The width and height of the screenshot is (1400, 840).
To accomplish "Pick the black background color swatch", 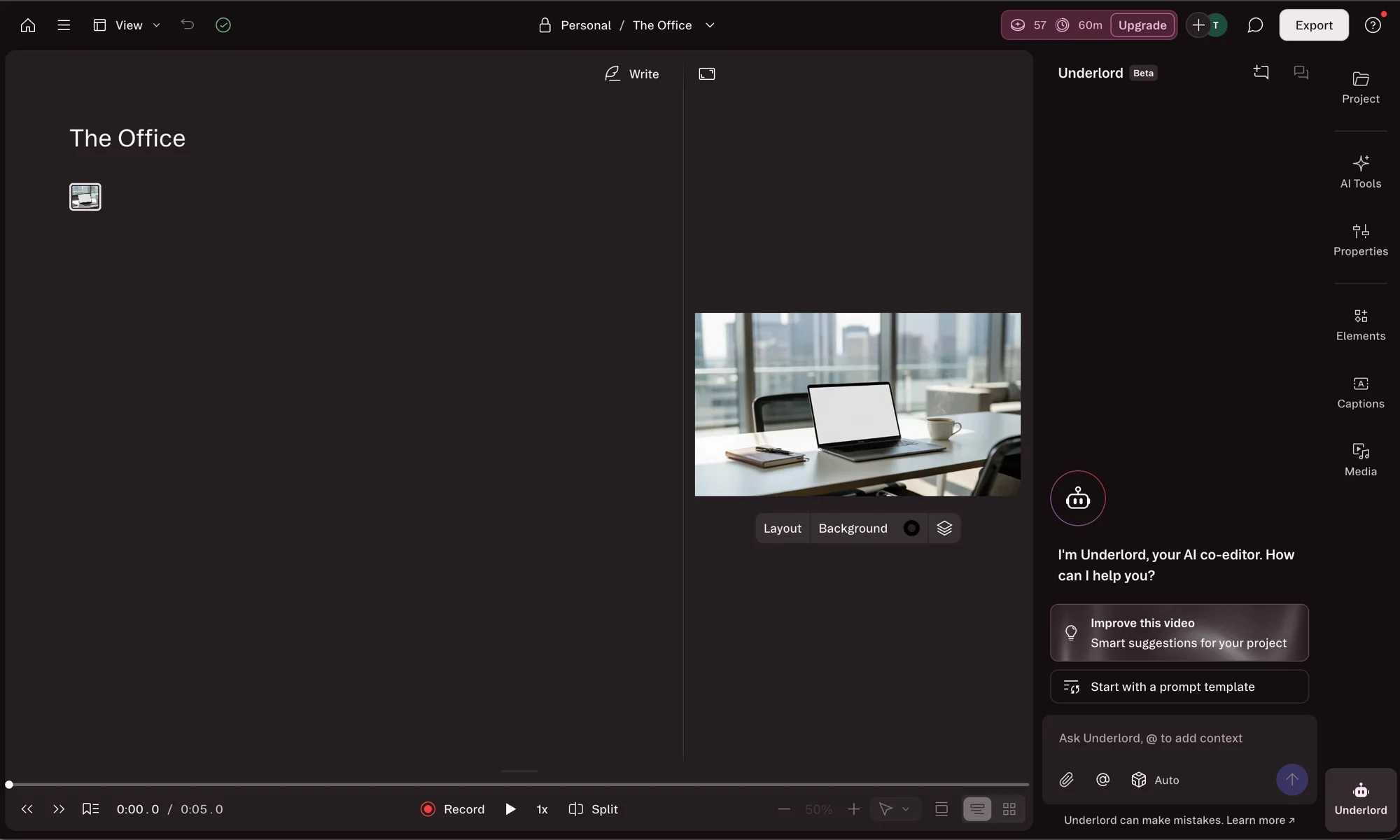I will point(911,528).
